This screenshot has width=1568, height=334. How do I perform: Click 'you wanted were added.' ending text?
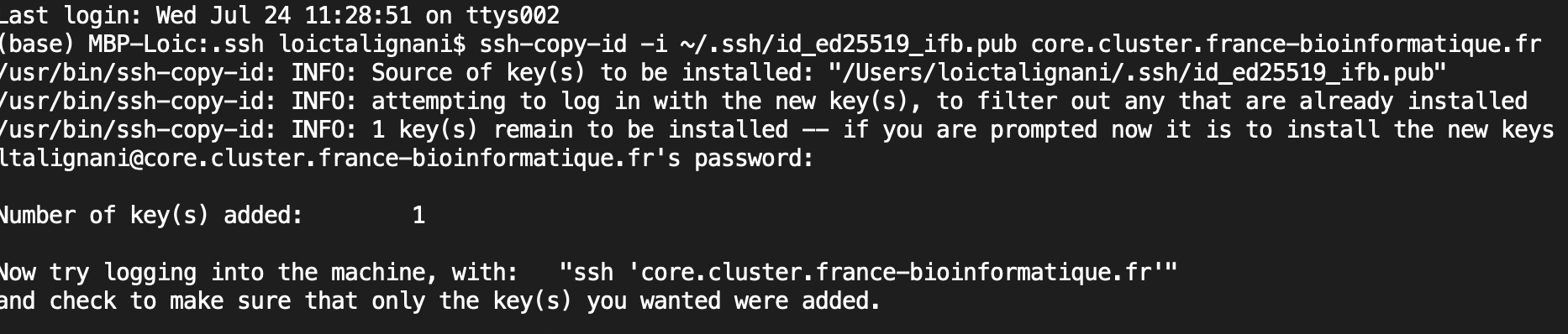tap(734, 301)
